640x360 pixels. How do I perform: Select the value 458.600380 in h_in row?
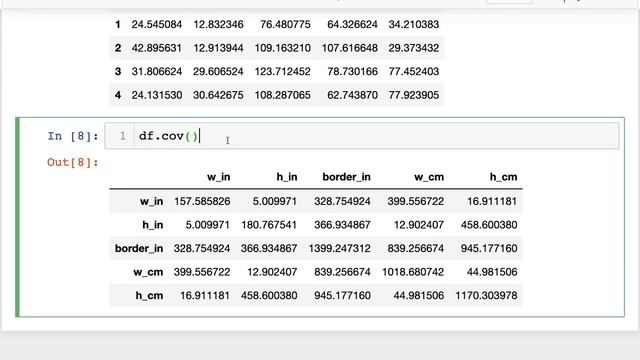tap(489, 225)
